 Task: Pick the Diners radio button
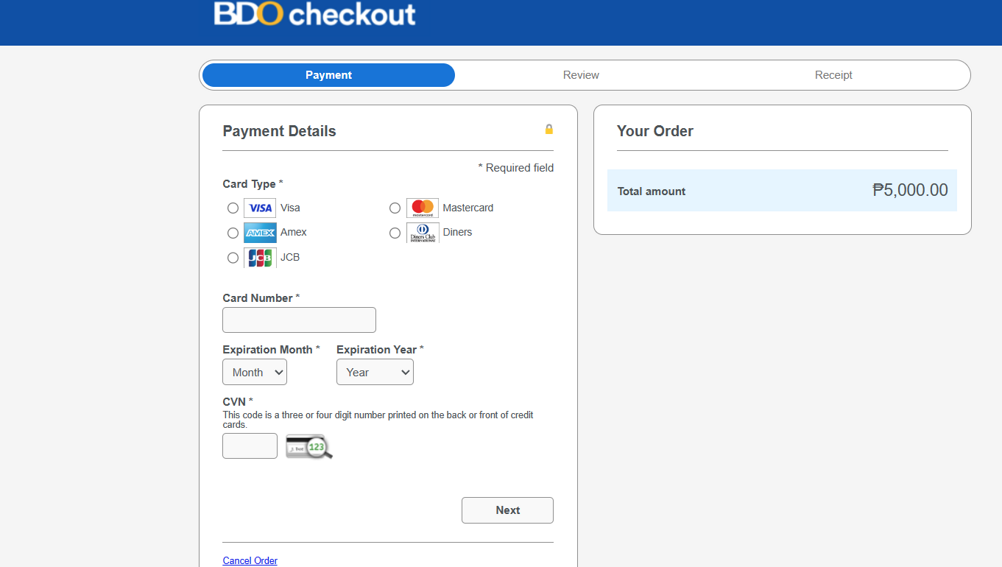[x=395, y=233]
